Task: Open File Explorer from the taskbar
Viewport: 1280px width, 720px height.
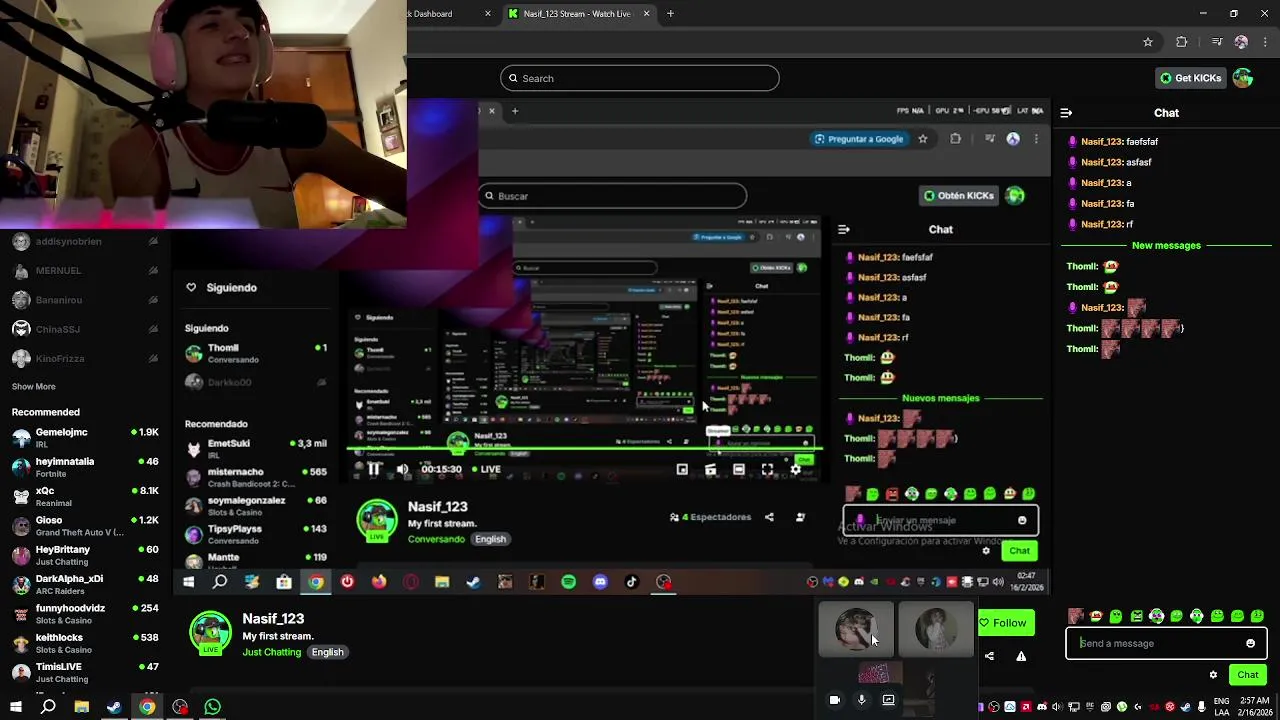Action: point(82,707)
